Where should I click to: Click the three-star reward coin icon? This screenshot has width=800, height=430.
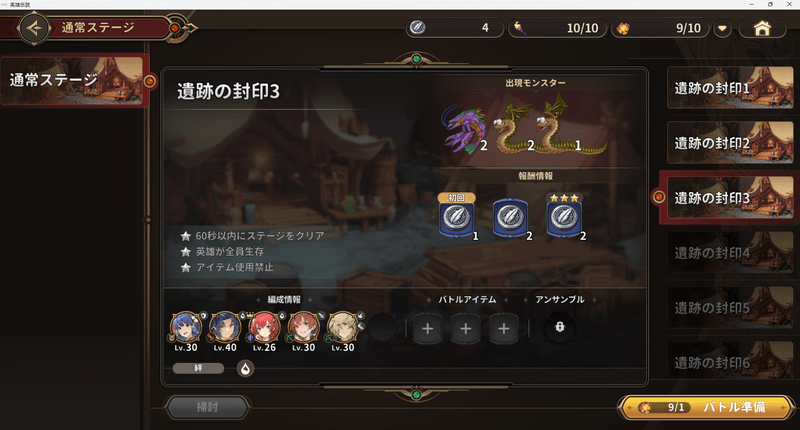(x=564, y=218)
